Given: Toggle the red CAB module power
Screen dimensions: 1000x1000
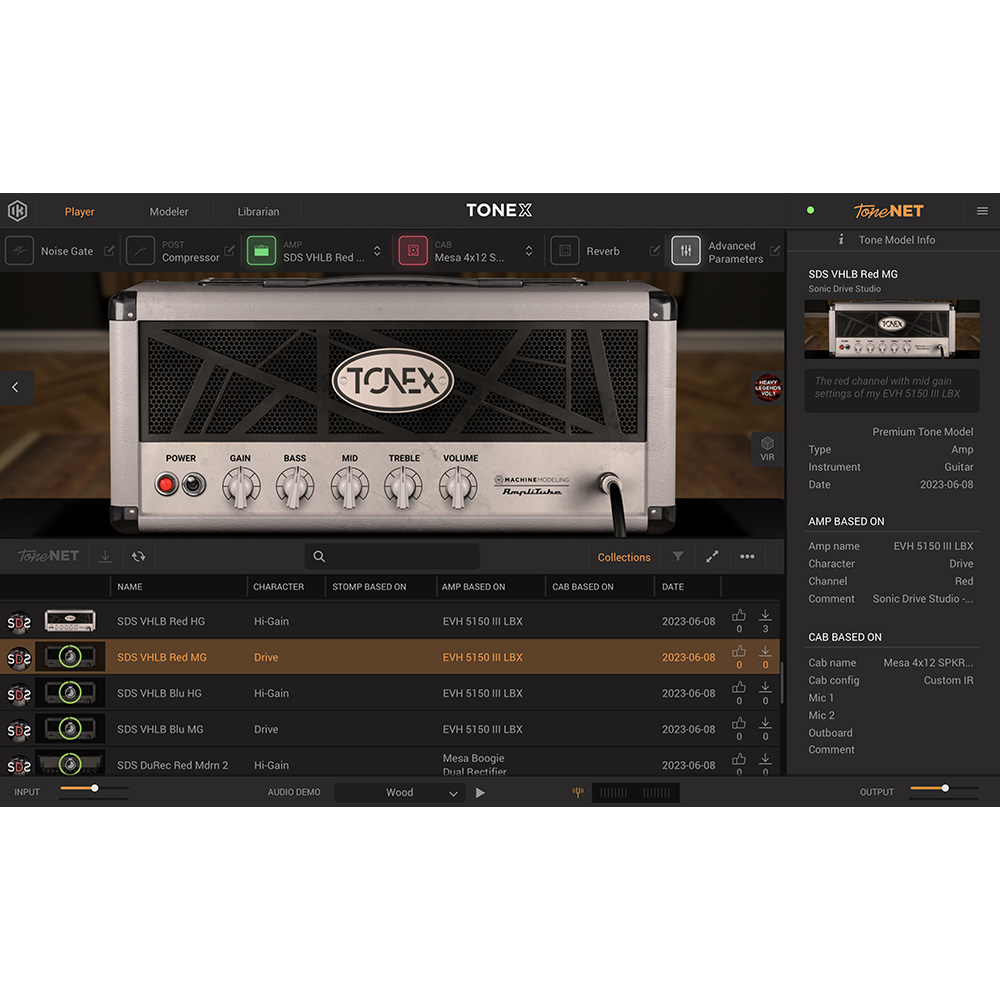Looking at the screenshot, I should click(x=413, y=251).
